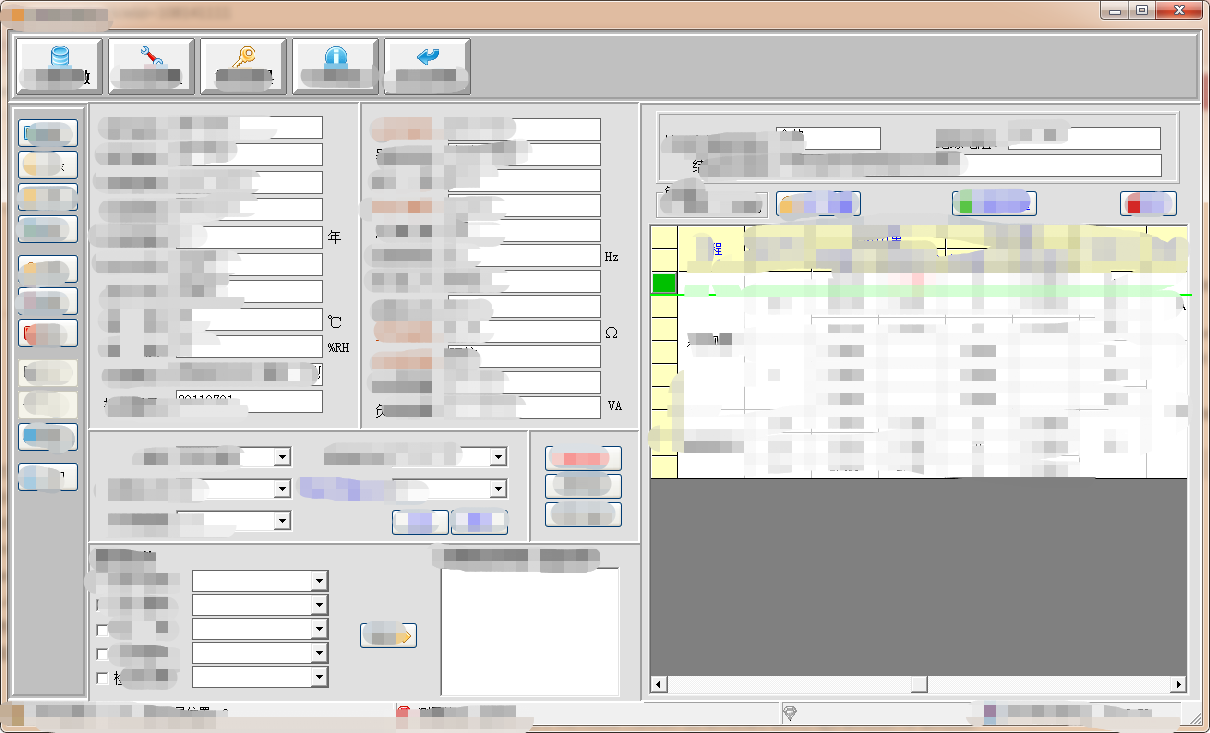The image size is (1210, 733).
Task: Select the topmost sidebar function button
Action: (x=48, y=132)
